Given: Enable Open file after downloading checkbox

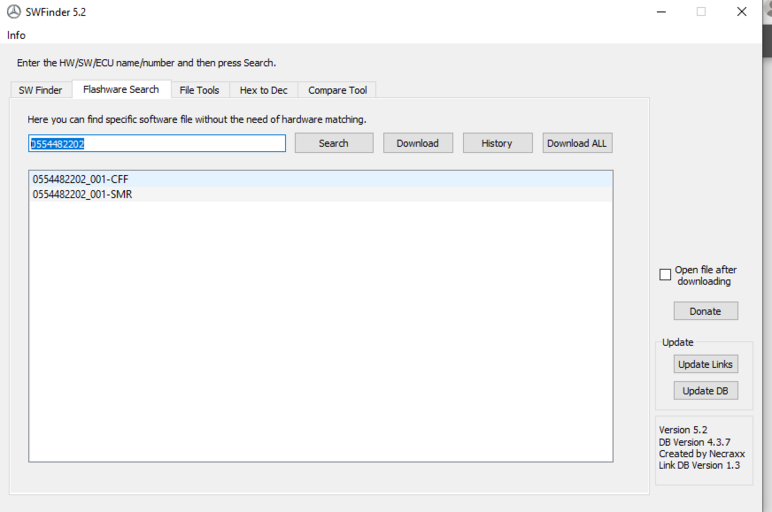Looking at the screenshot, I should pyautogui.click(x=665, y=275).
